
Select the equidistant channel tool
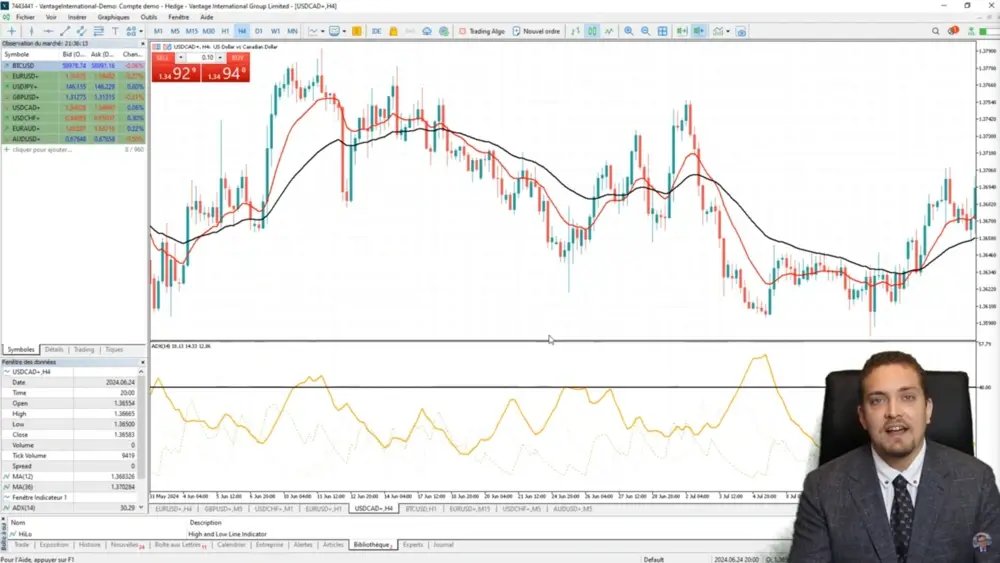point(82,31)
